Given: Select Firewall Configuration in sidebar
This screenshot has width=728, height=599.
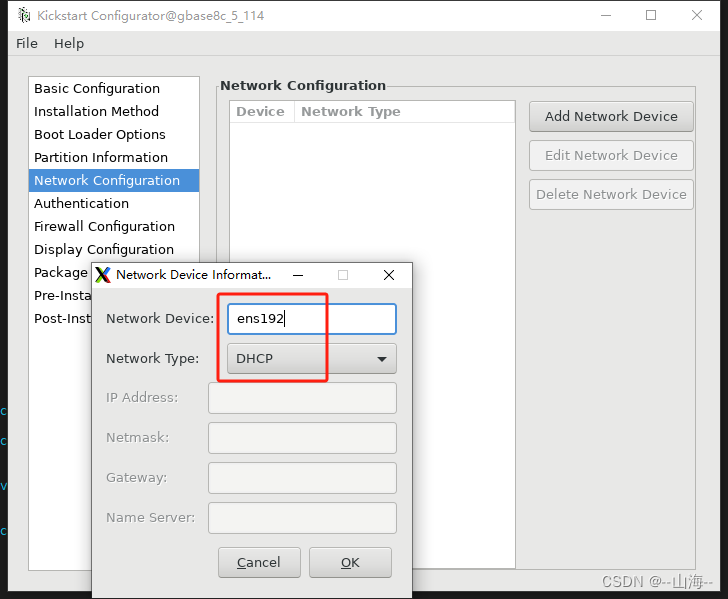Looking at the screenshot, I should point(114,226).
